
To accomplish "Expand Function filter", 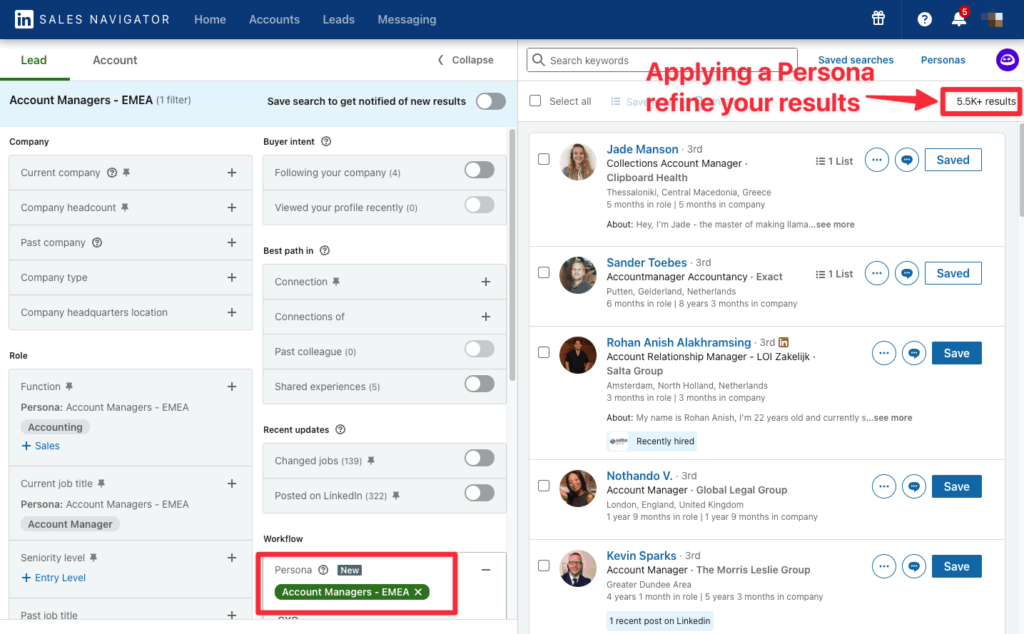I will click(x=232, y=387).
